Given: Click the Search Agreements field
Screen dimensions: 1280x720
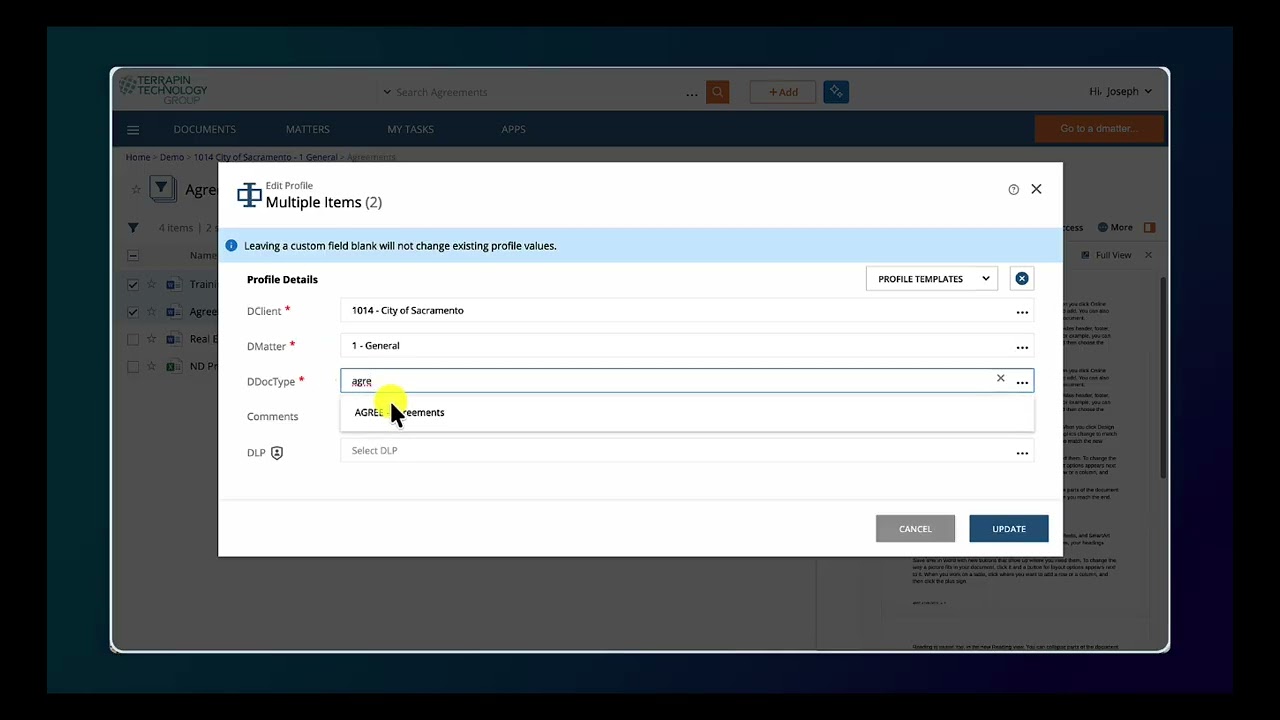Looking at the screenshot, I should pyautogui.click(x=535, y=93).
